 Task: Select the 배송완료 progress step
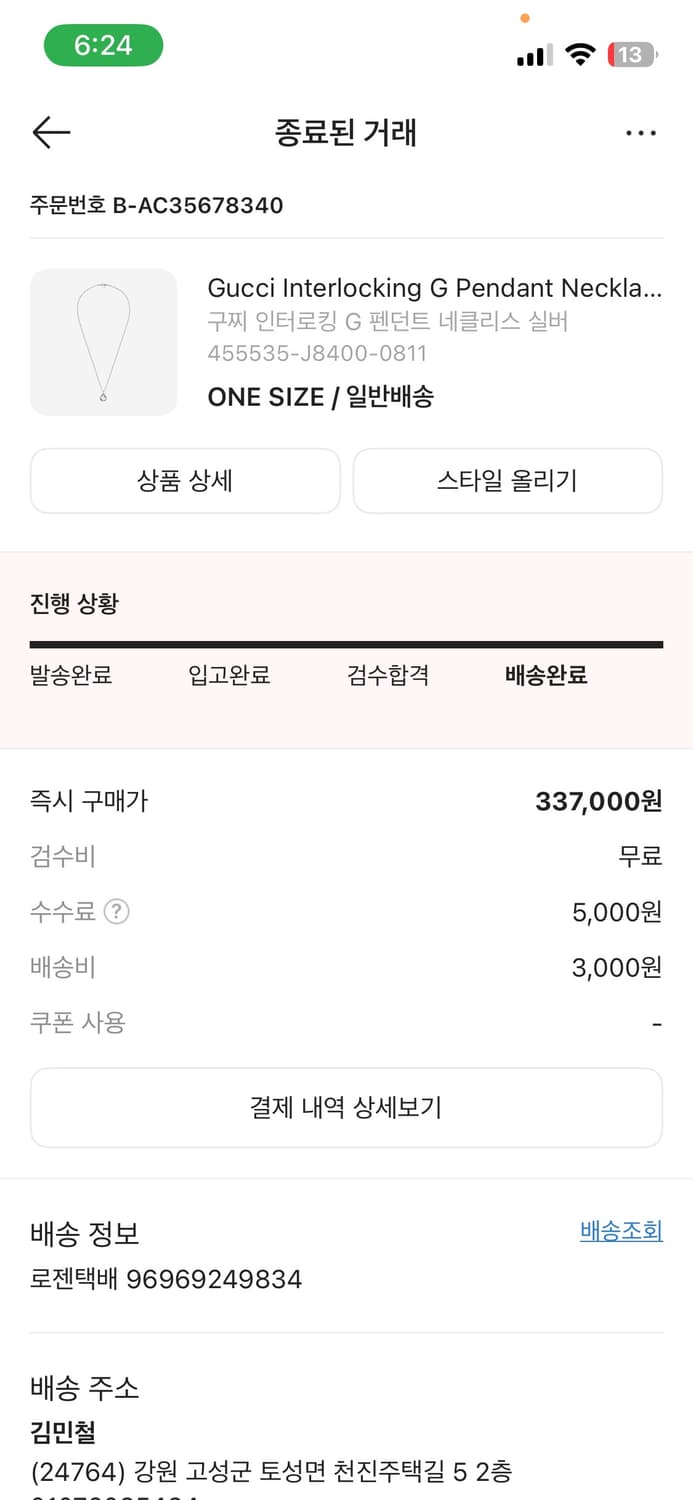(x=545, y=675)
